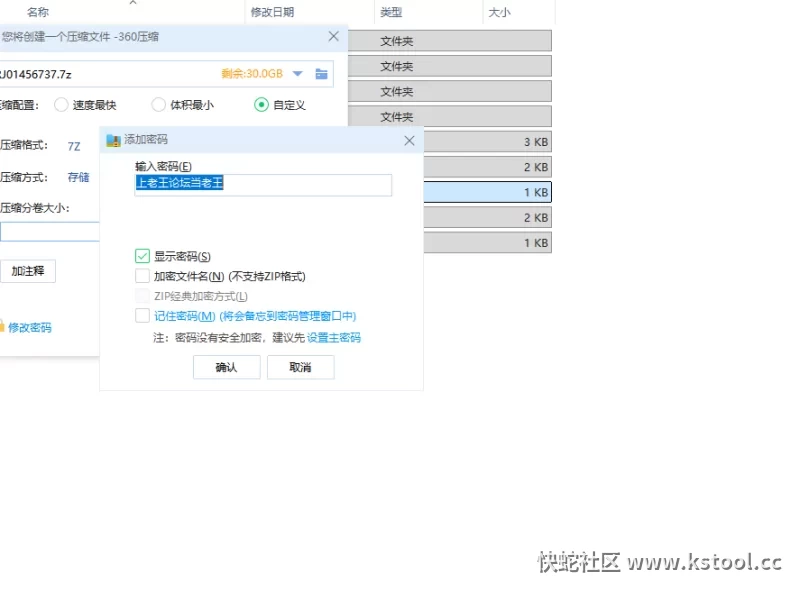Click the 加注释 button

coord(28,271)
